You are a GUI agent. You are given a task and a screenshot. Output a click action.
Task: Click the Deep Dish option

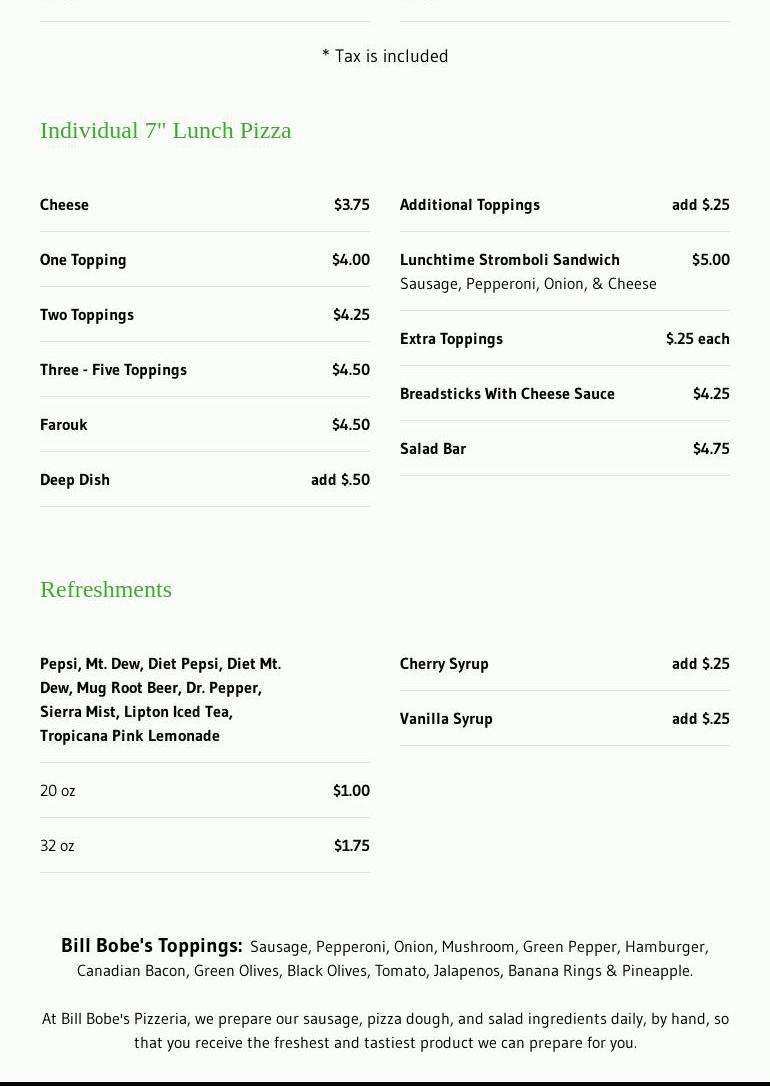coord(75,480)
